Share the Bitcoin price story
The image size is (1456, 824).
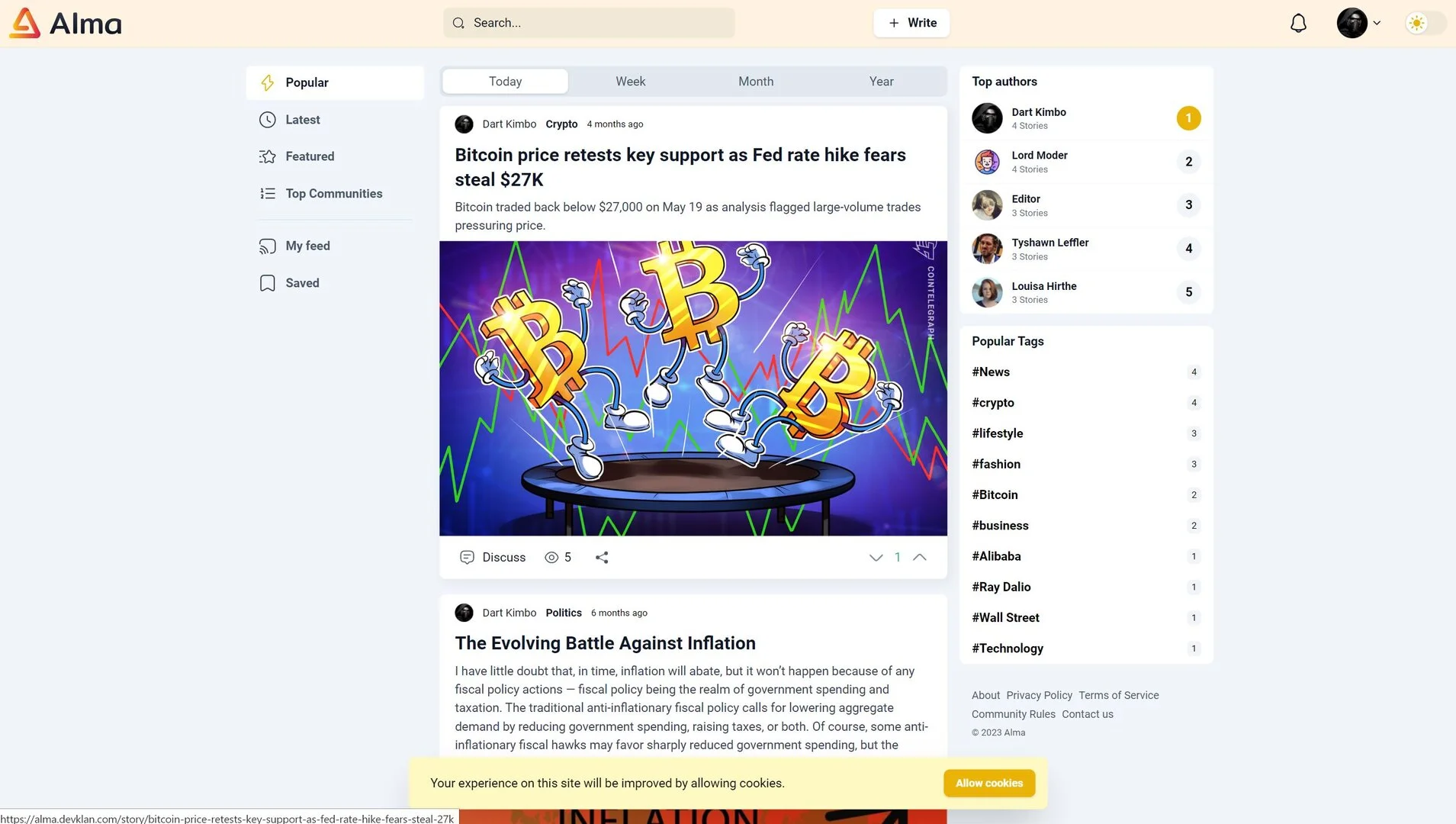tap(602, 558)
